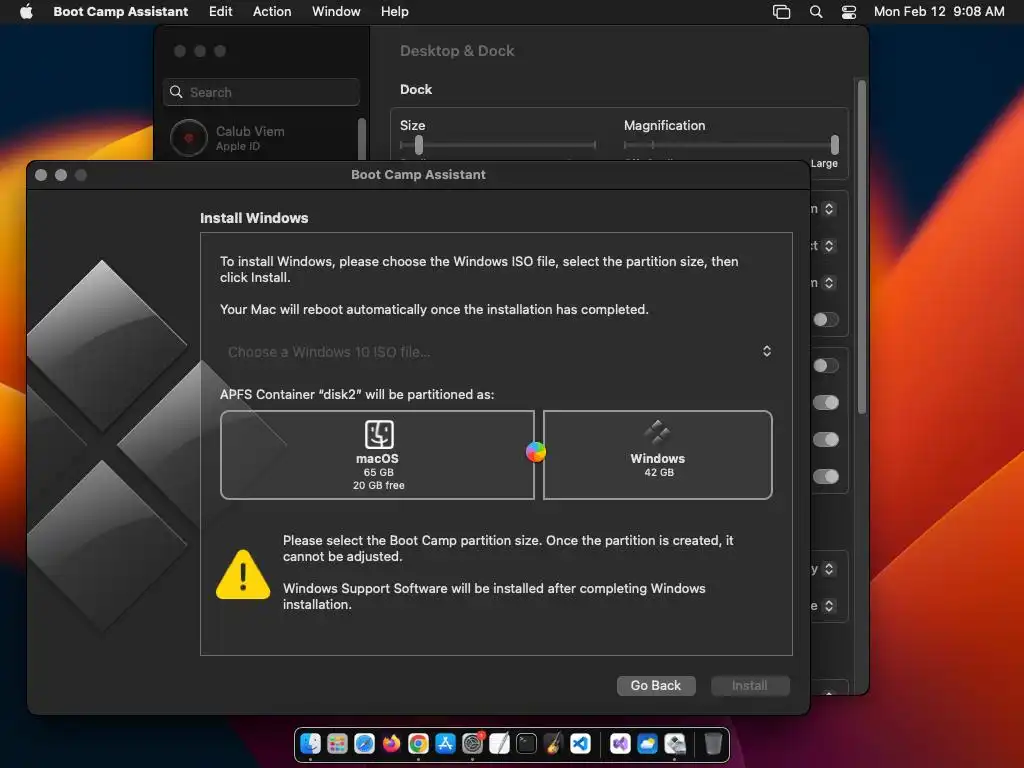Click the System Settings sidebar scrollbar

[362, 139]
